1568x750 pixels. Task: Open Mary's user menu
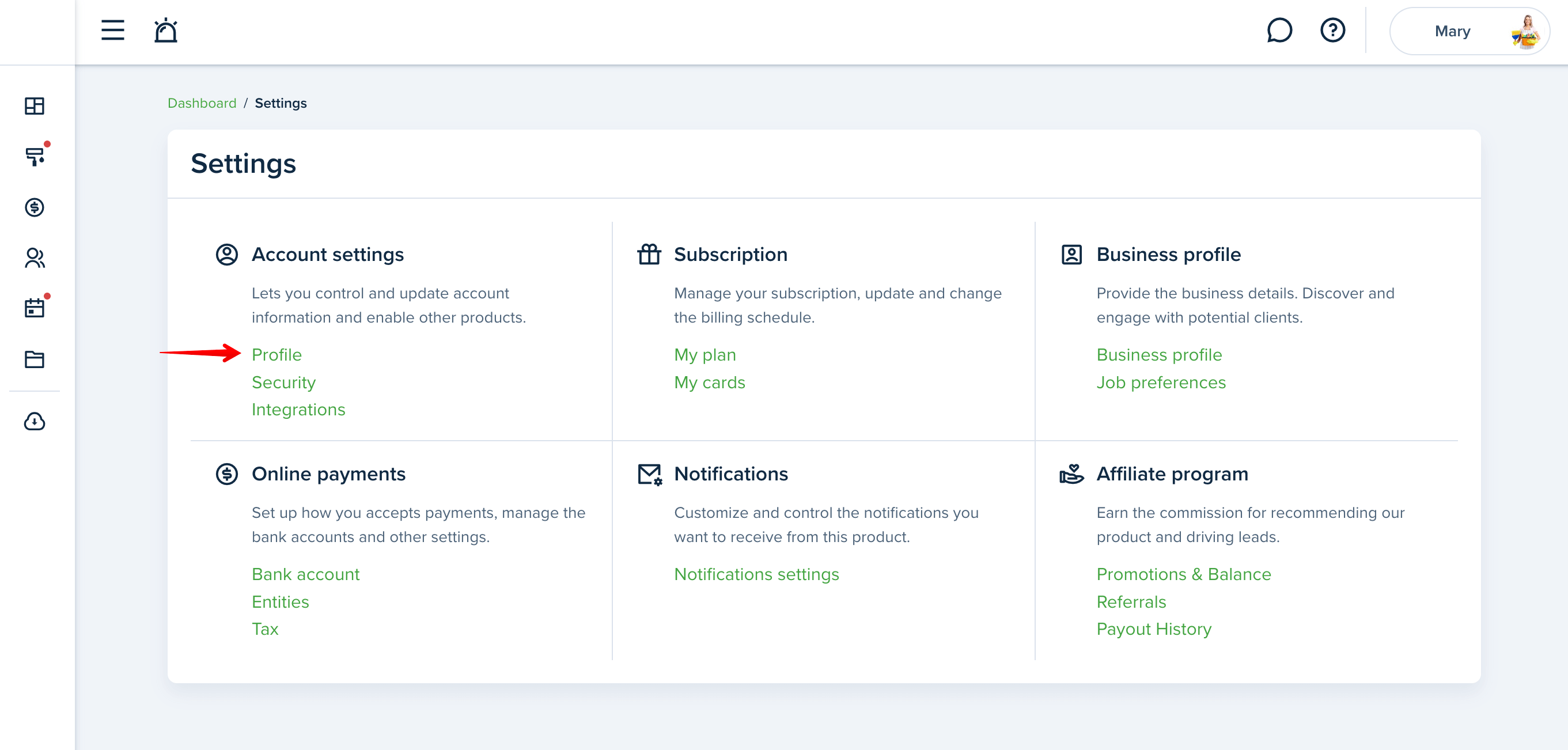tap(1469, 31)
